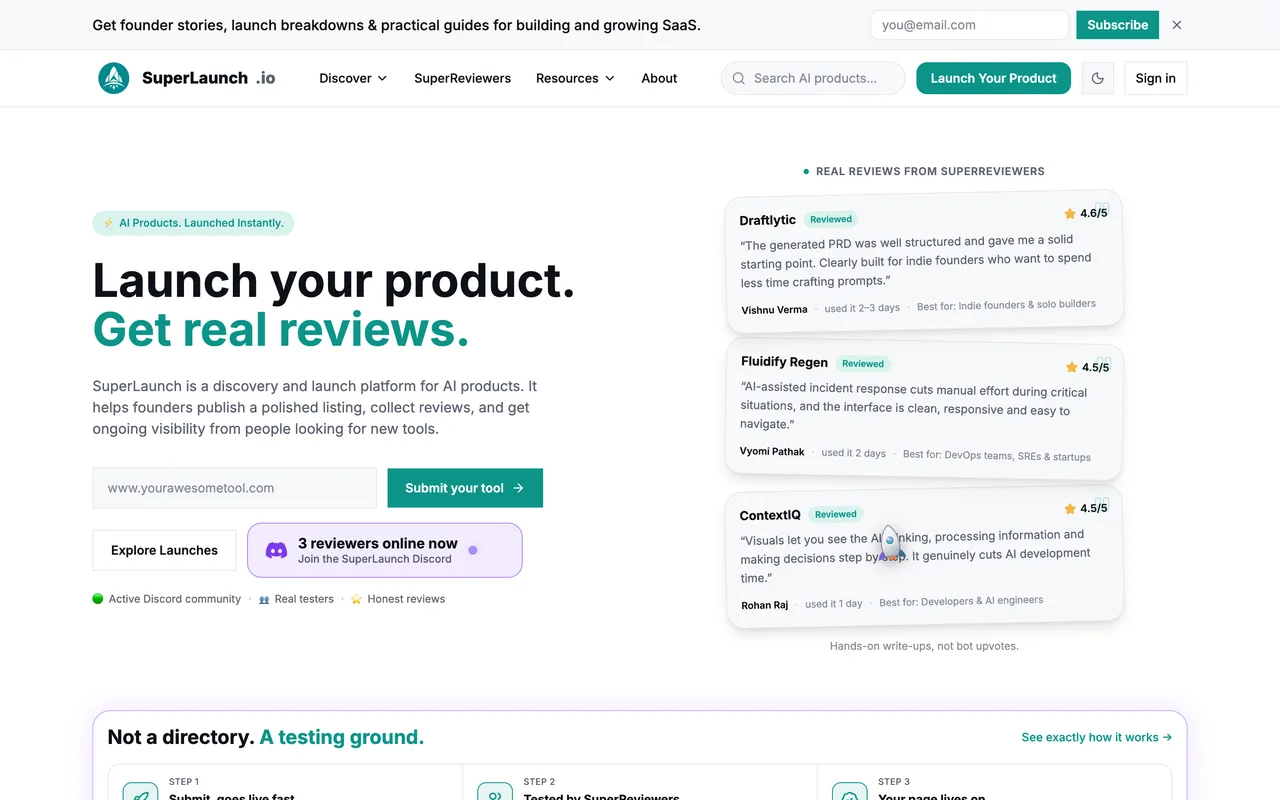Open the About page
Viewport: 1280px width, 800px height.
[x=659, y=78]
